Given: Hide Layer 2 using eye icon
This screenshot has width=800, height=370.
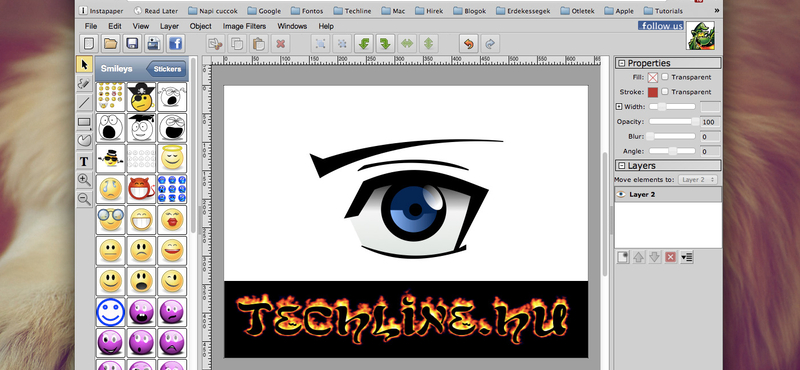Looking at the screenshot, I should coord(621,194).
